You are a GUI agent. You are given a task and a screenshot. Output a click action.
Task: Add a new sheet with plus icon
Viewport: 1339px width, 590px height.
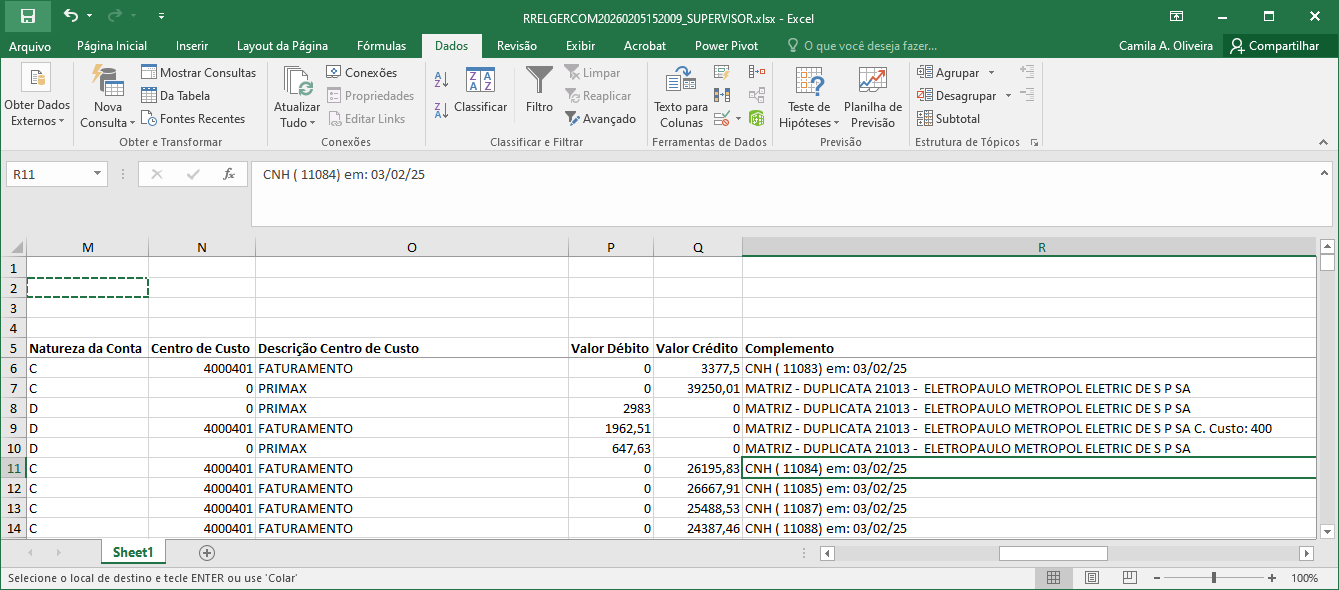[x=207, y=552]
